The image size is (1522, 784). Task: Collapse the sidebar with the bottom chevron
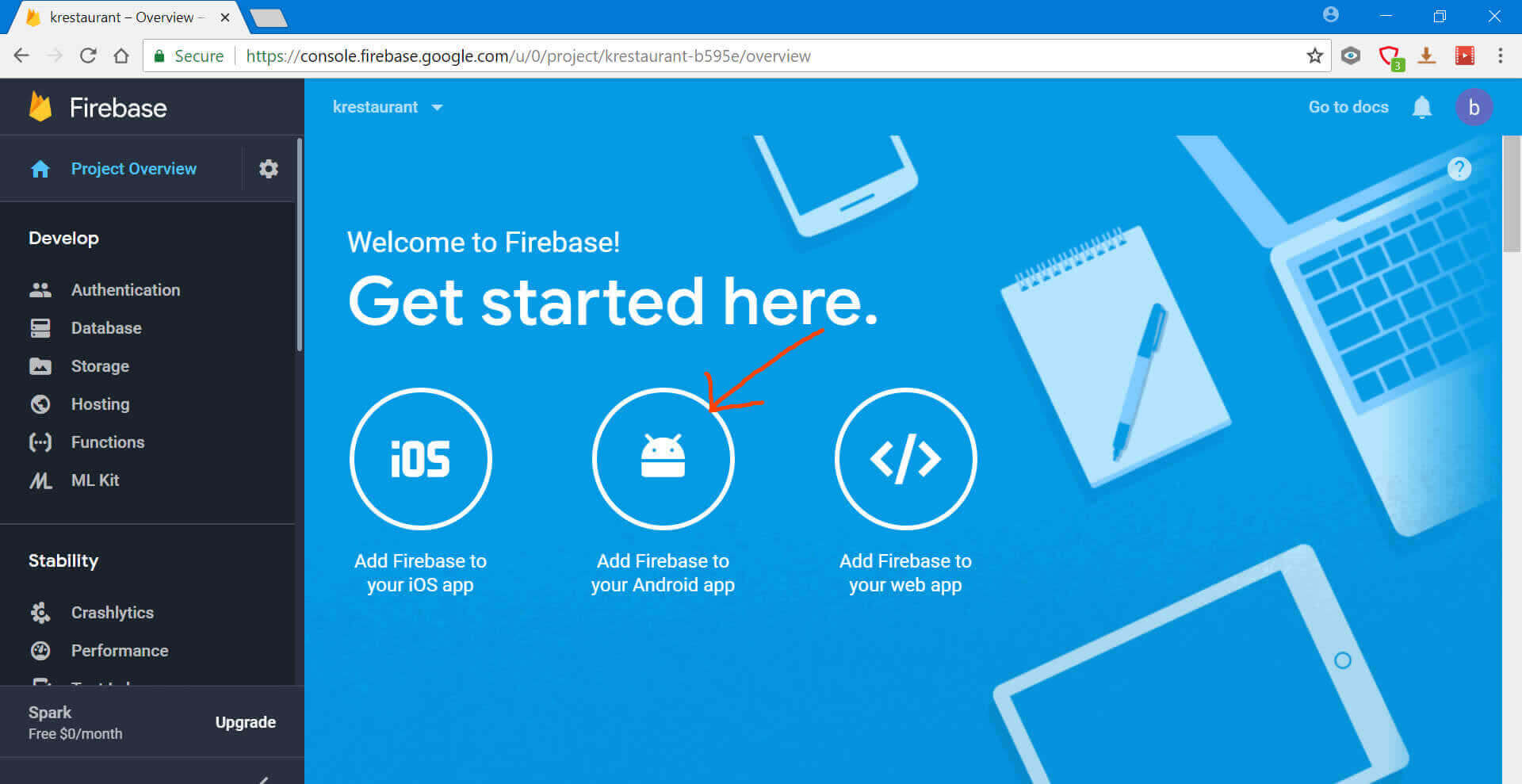264,778
